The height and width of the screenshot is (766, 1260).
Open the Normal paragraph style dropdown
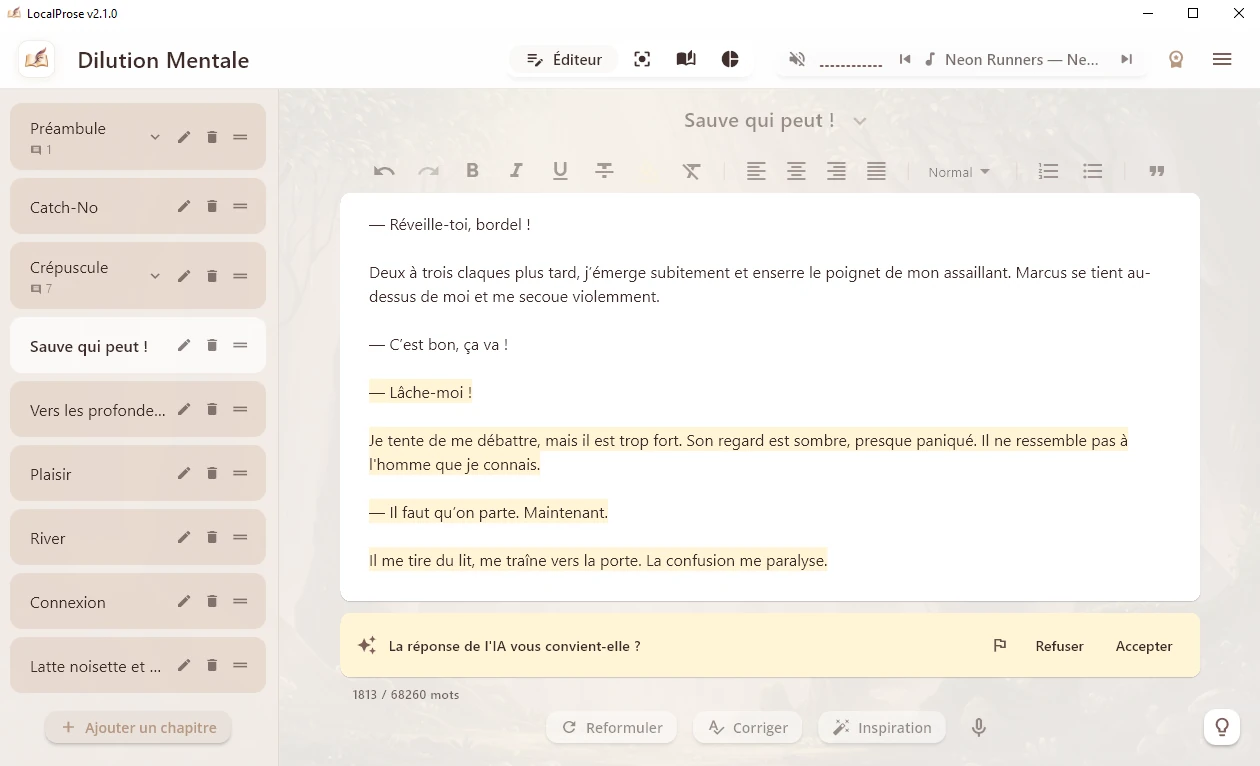click(958, 172)
